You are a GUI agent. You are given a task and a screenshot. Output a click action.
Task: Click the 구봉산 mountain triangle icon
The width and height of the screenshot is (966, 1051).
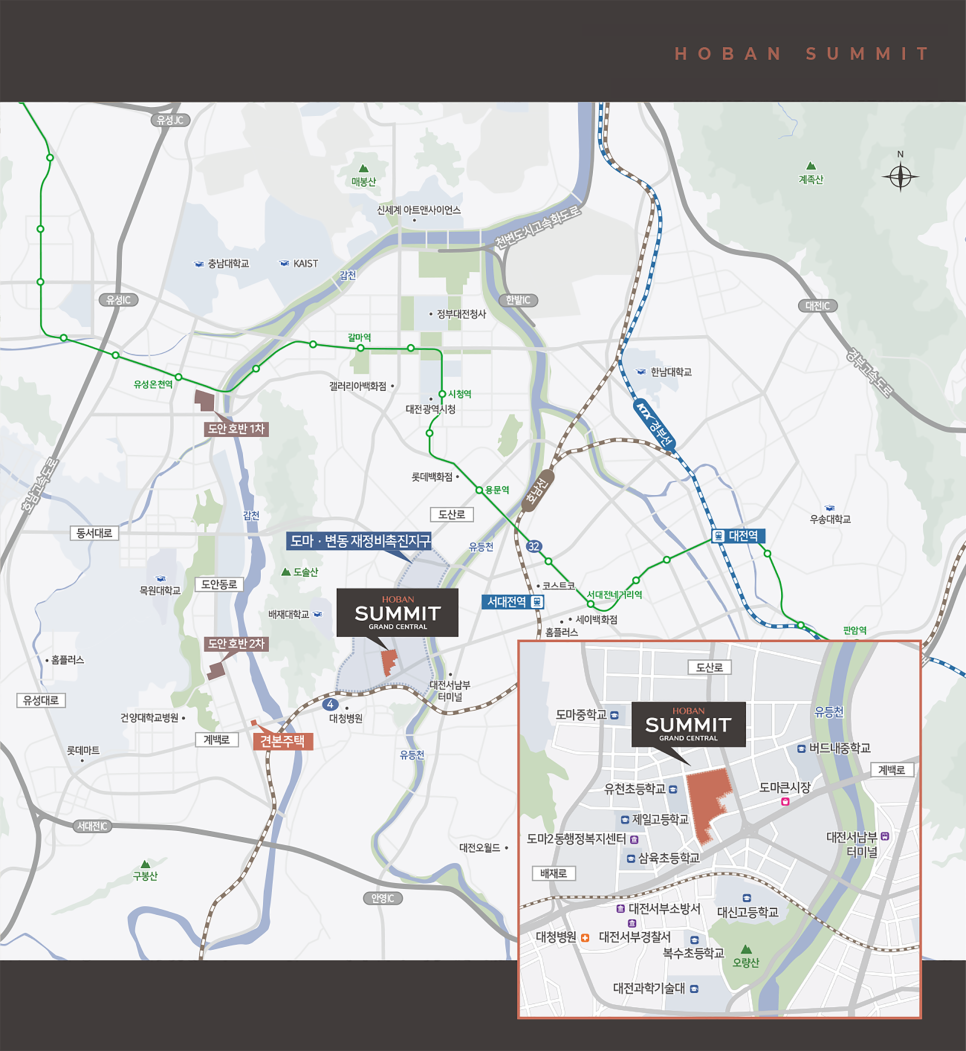(145, 865)
